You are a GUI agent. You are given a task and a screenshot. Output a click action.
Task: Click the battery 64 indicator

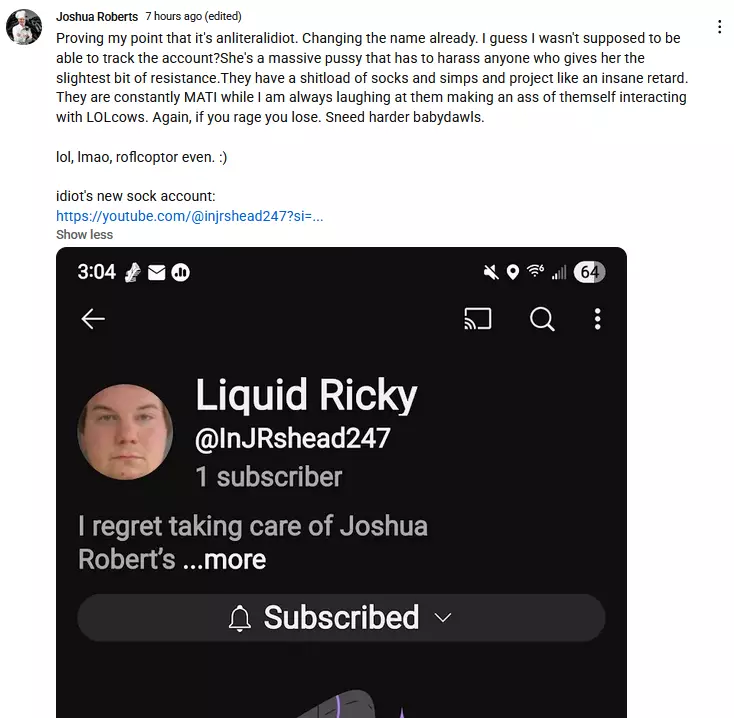(589, 272)
